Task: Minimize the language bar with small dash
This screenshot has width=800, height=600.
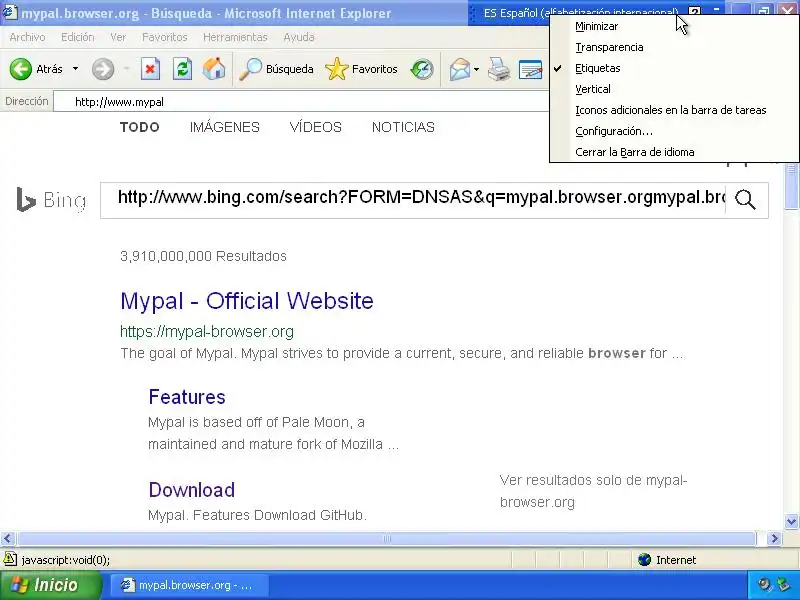Action: (716, 9)
